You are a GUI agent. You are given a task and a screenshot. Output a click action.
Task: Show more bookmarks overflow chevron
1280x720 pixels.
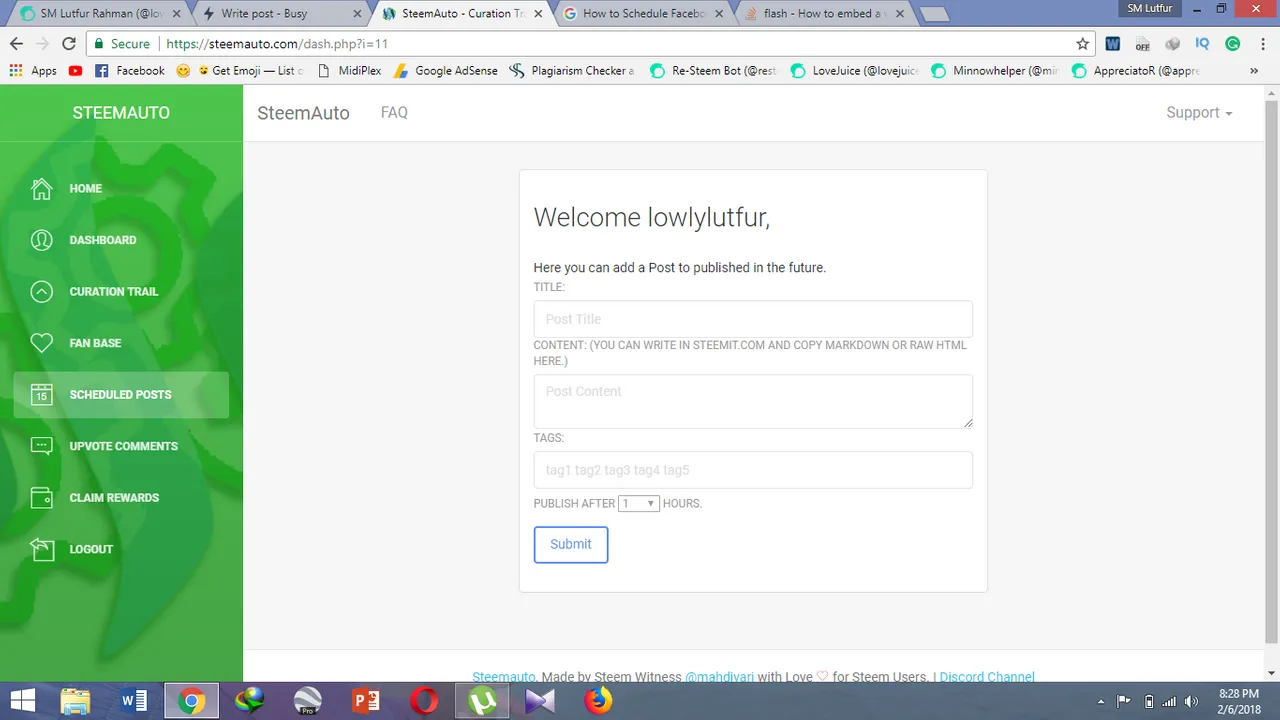pos(1254,71)
